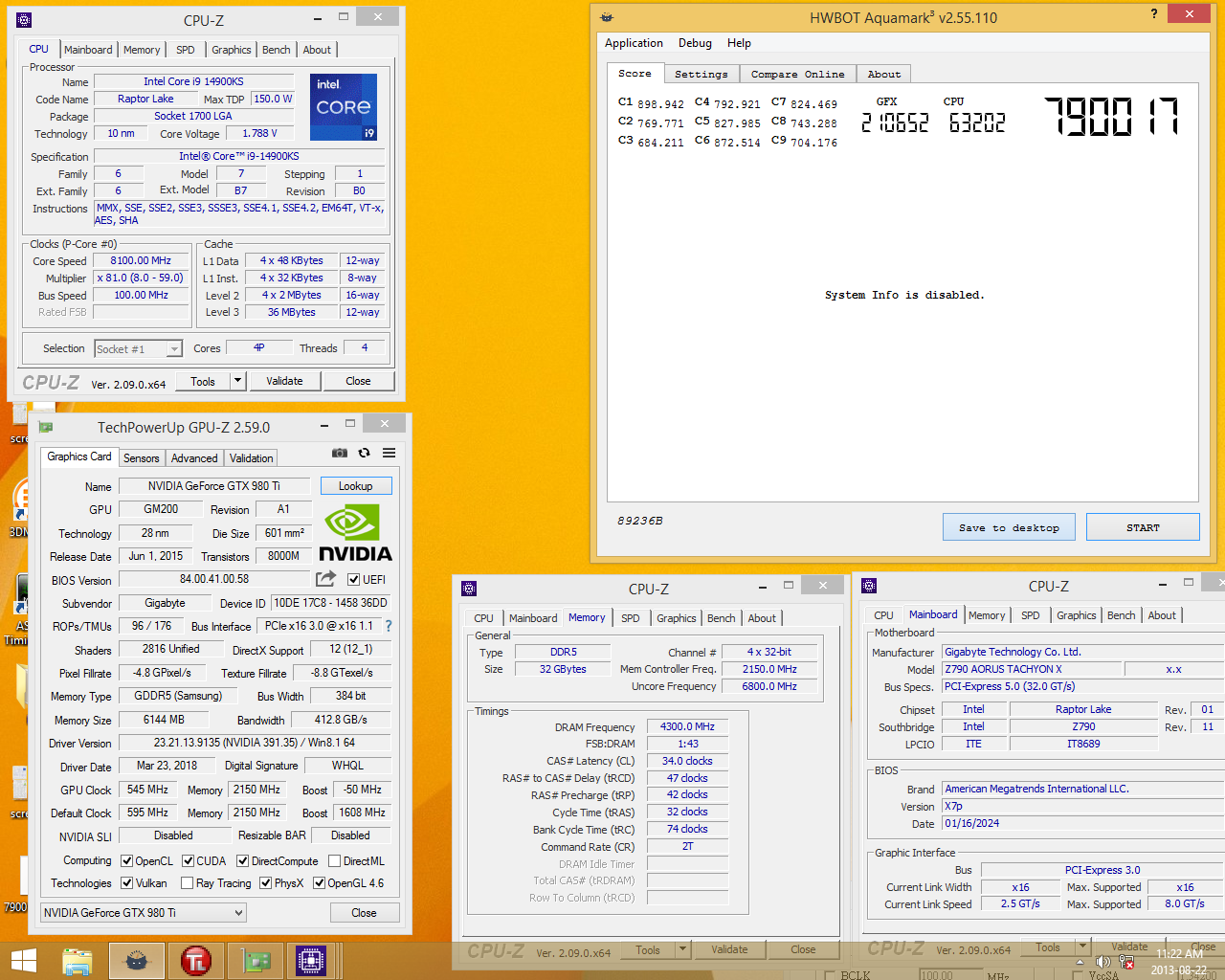Enable the Ray Tracing checkbox
The width and height of the screenshot is (1225, 980).
[187, 883]
